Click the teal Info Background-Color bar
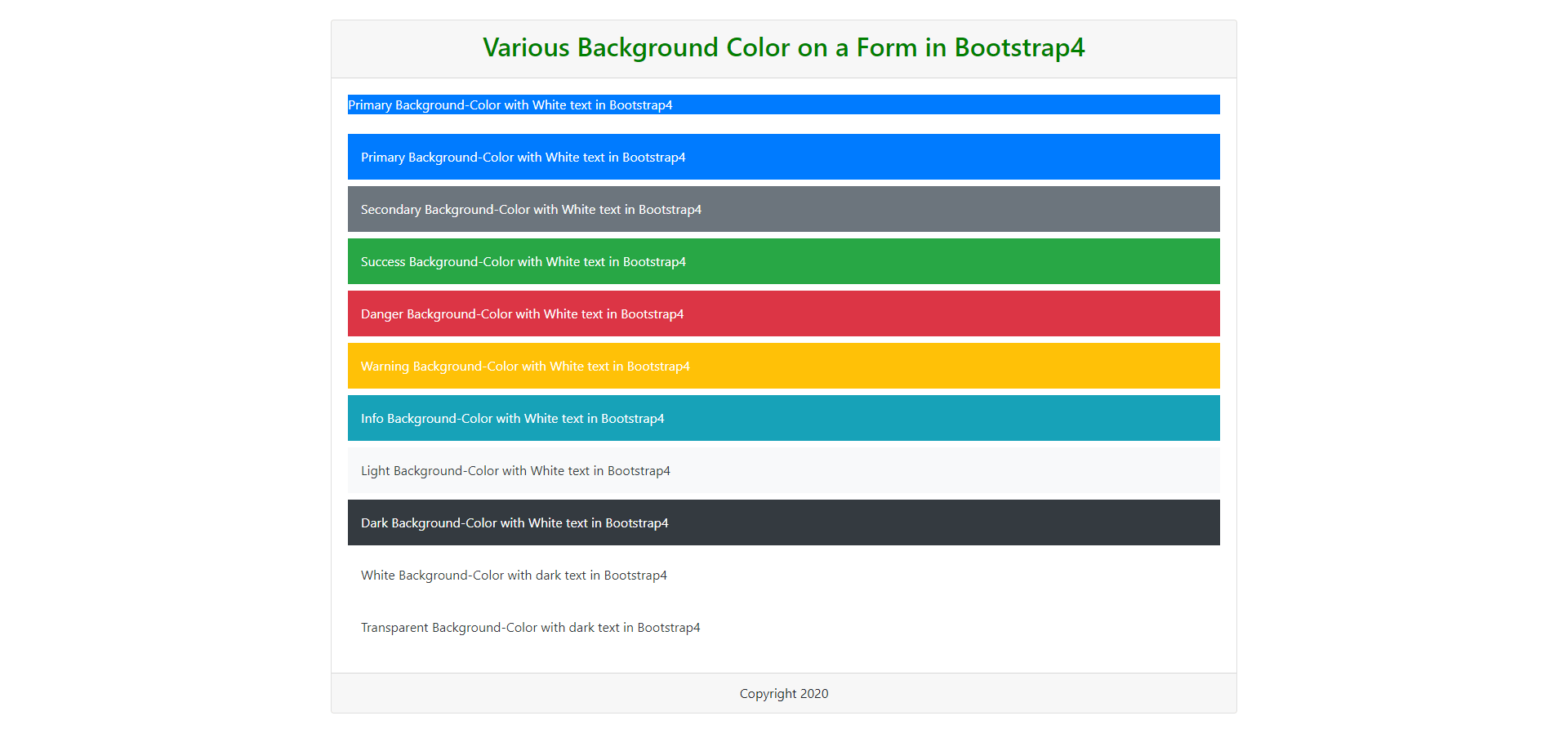 [x=783, y=417]
